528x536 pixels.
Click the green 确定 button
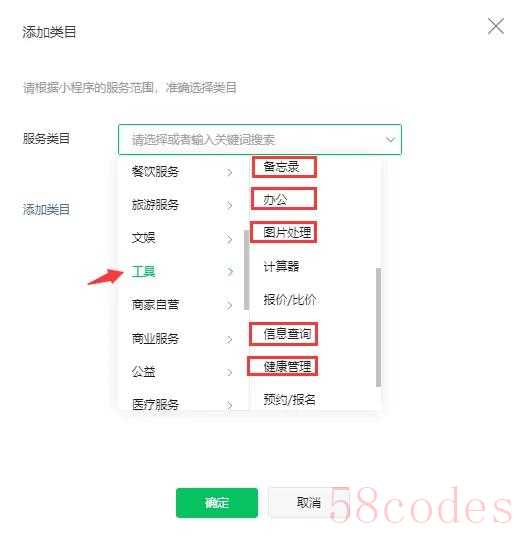(217, 502)
